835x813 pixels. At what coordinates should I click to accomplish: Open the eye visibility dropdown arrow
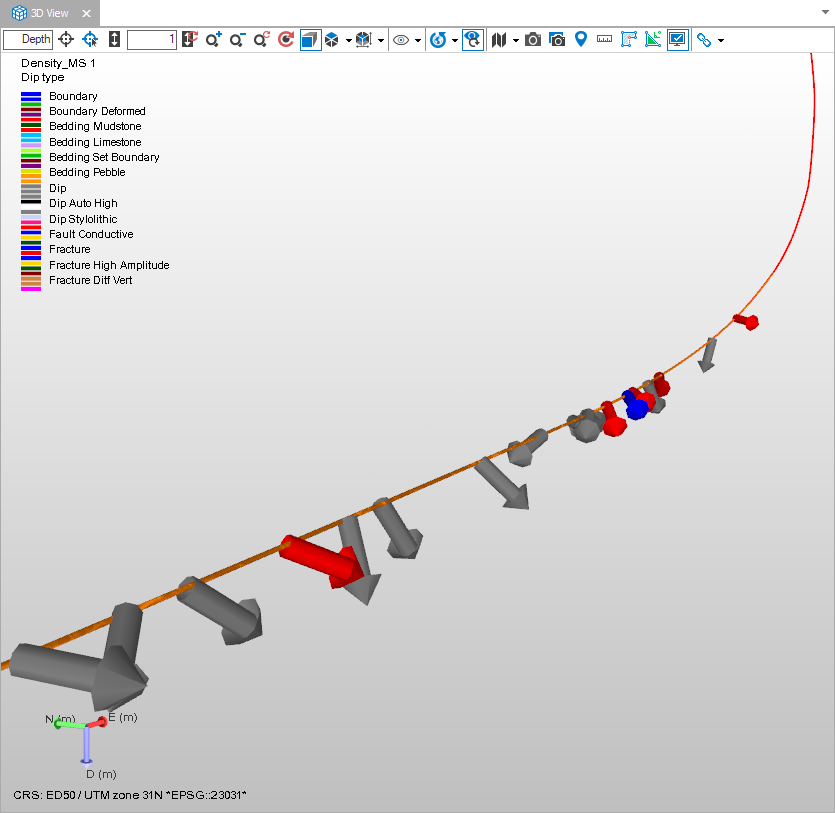coord(417,41)
